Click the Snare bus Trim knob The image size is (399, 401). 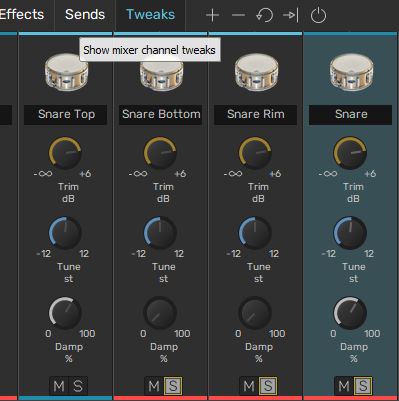[x=350, y=153]
